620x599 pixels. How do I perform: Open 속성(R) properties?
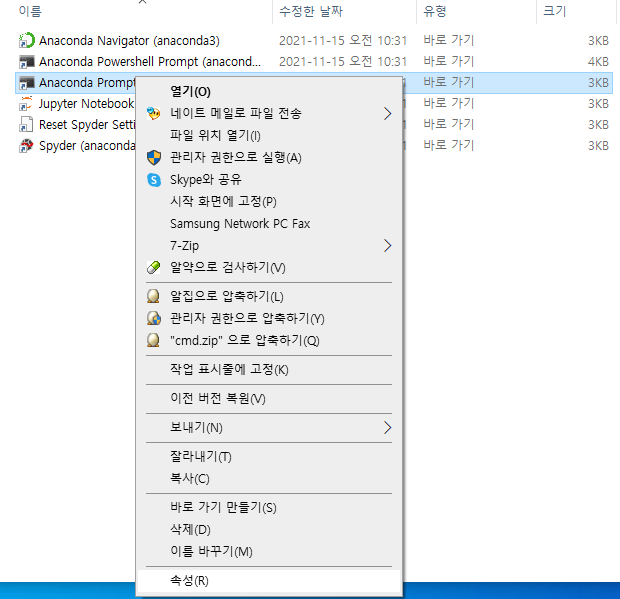269,580
